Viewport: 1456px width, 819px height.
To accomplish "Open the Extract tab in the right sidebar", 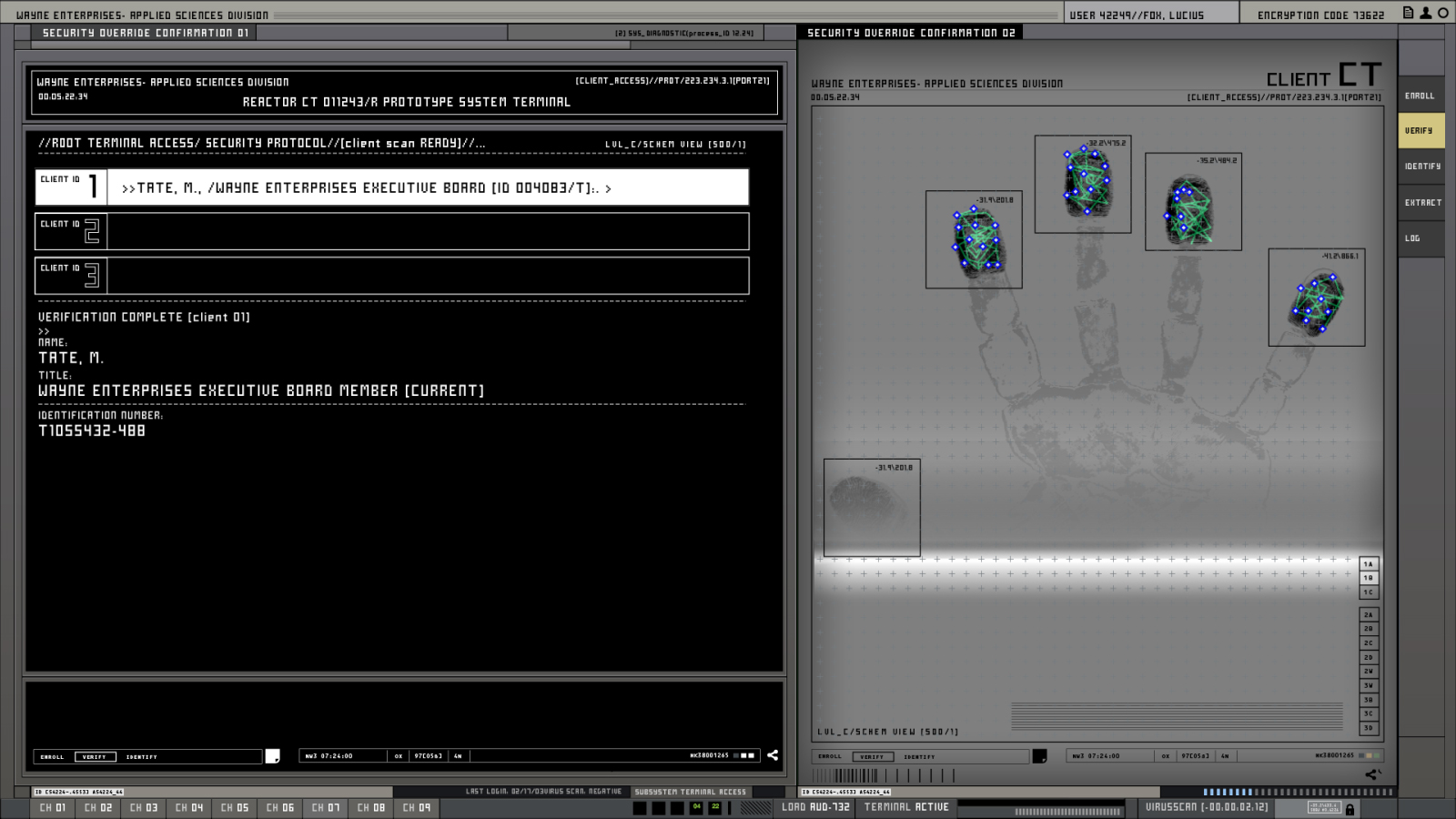I will pos(1421,203).
